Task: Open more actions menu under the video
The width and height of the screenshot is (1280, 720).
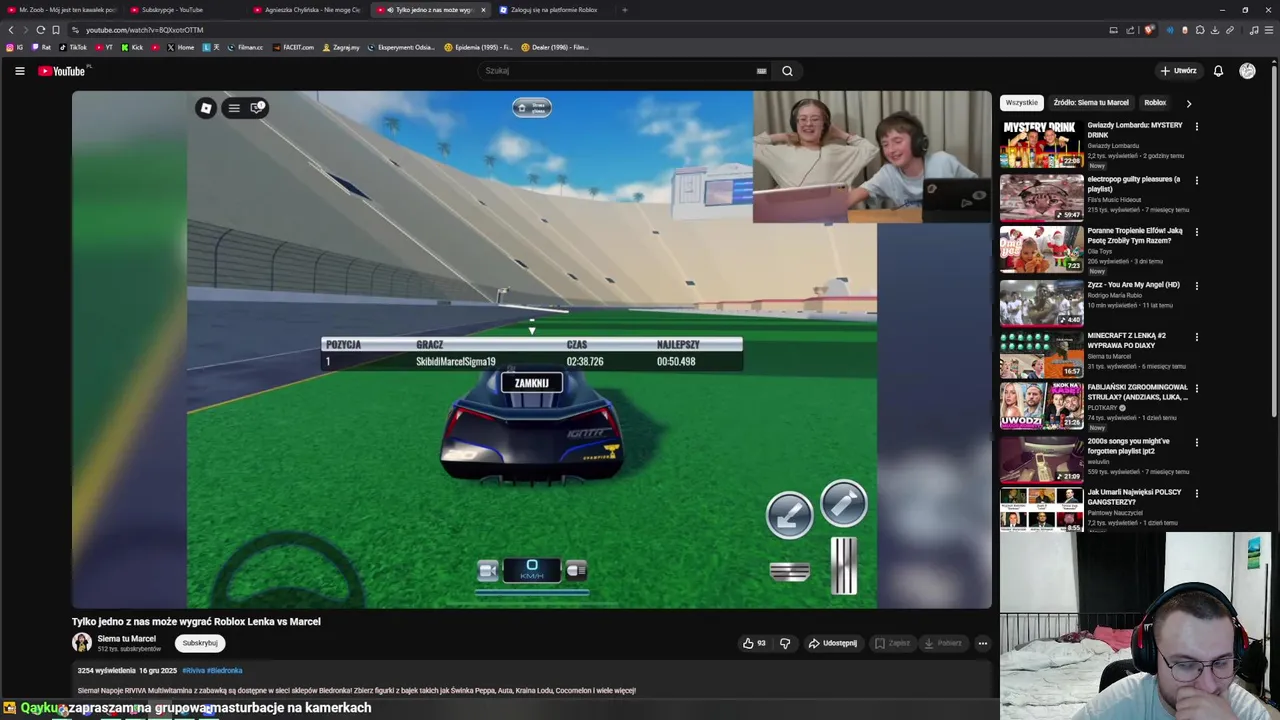Action: (x=983, y=643)
